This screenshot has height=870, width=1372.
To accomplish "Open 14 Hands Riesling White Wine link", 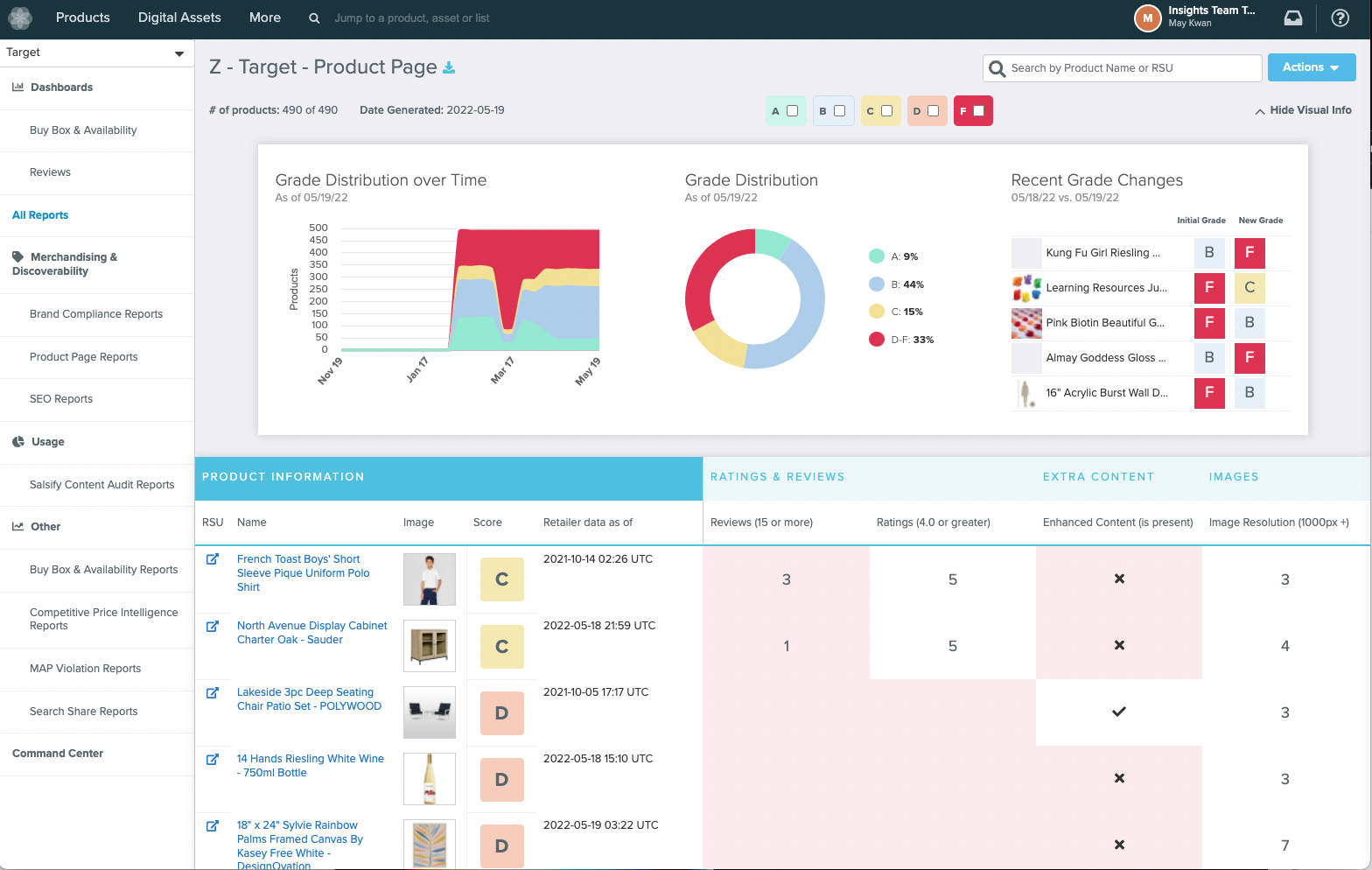I will click(311, 766).
